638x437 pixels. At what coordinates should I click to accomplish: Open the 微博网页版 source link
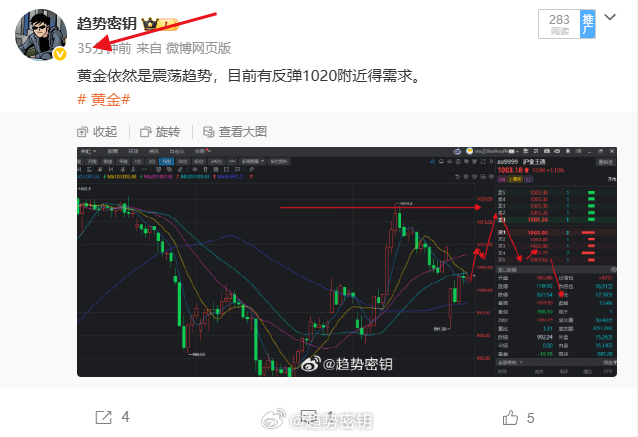[x=198, y=48]
